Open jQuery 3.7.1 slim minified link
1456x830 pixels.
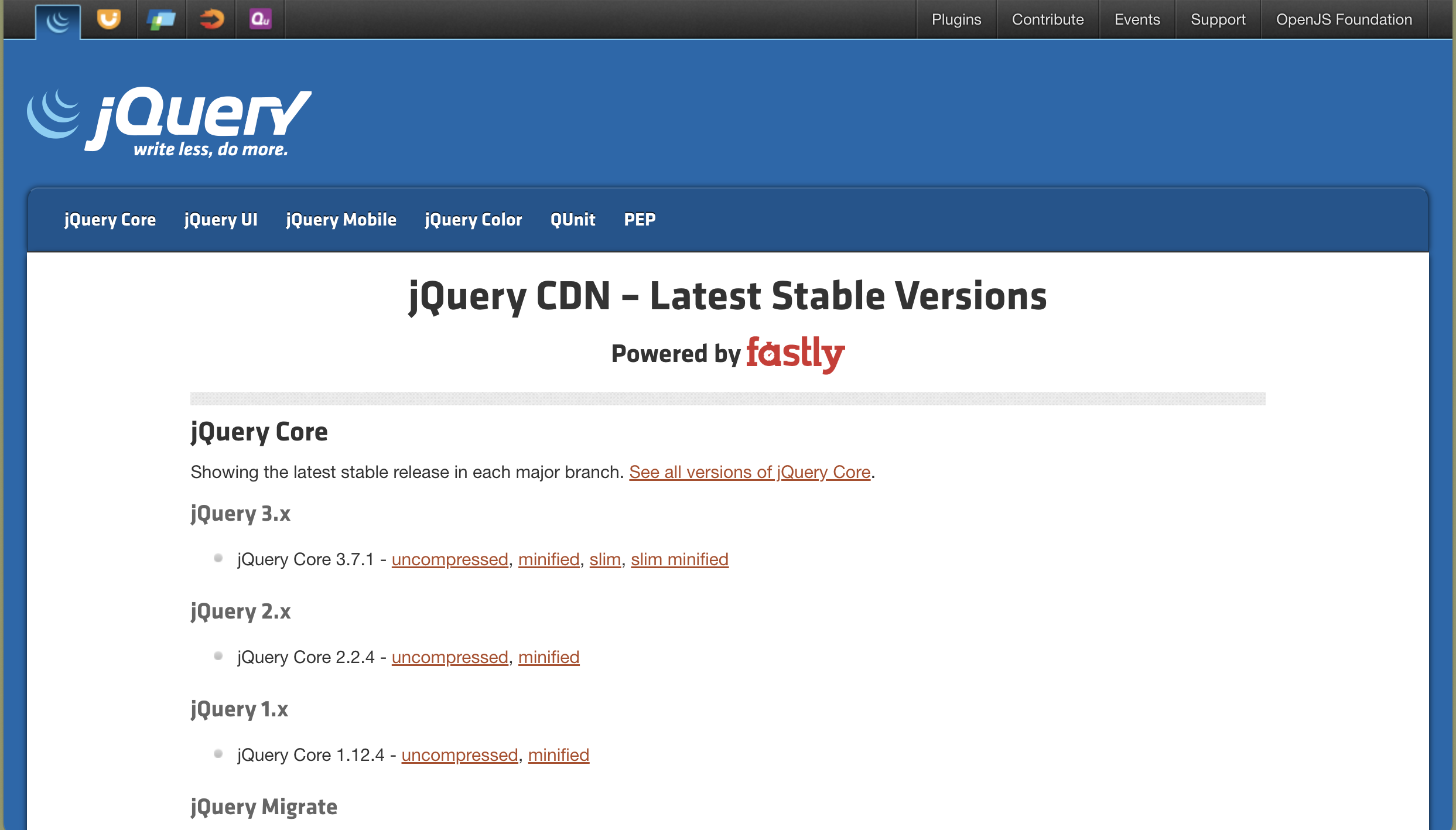679,559
